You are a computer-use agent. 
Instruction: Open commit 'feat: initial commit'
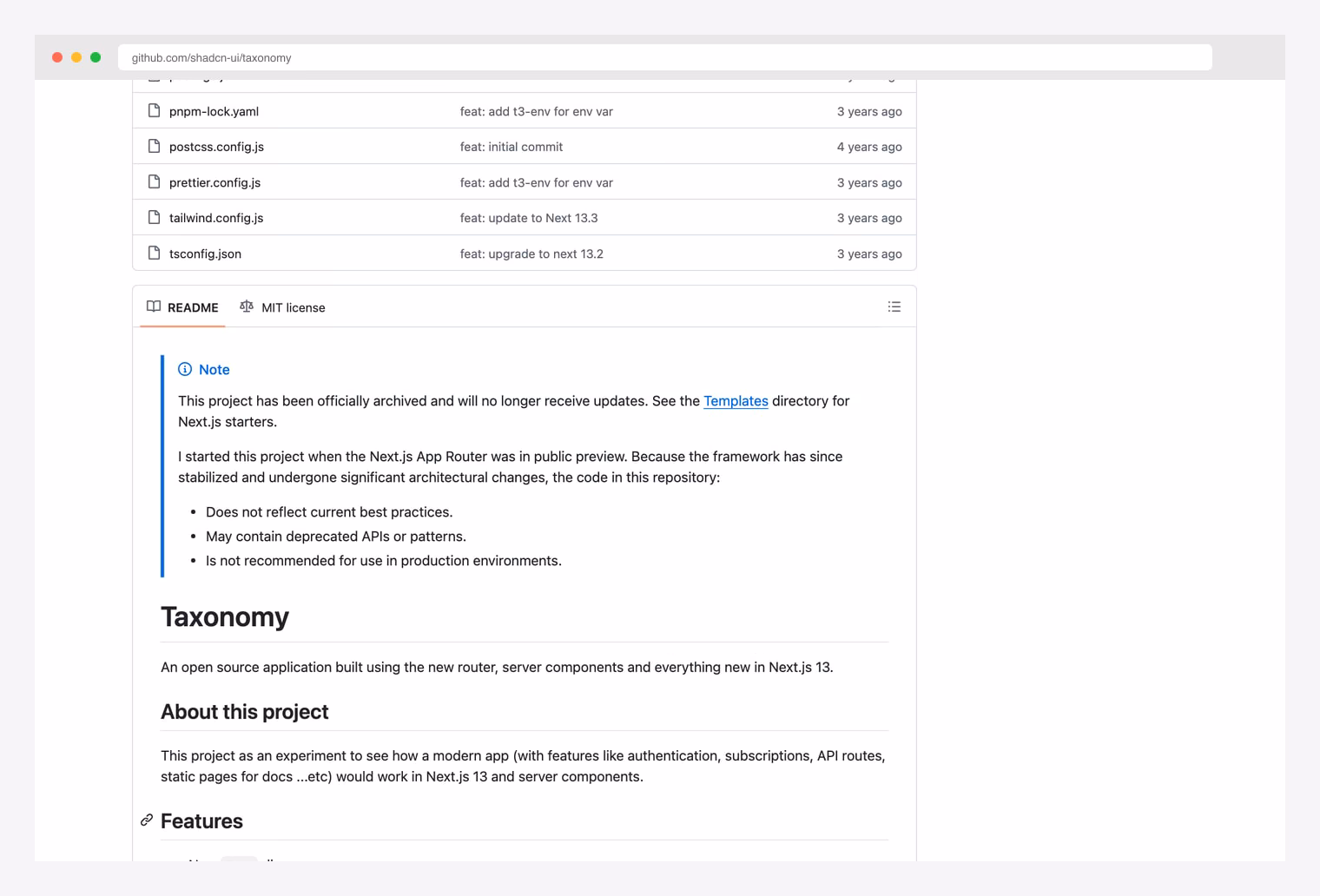tap(511, 147)
